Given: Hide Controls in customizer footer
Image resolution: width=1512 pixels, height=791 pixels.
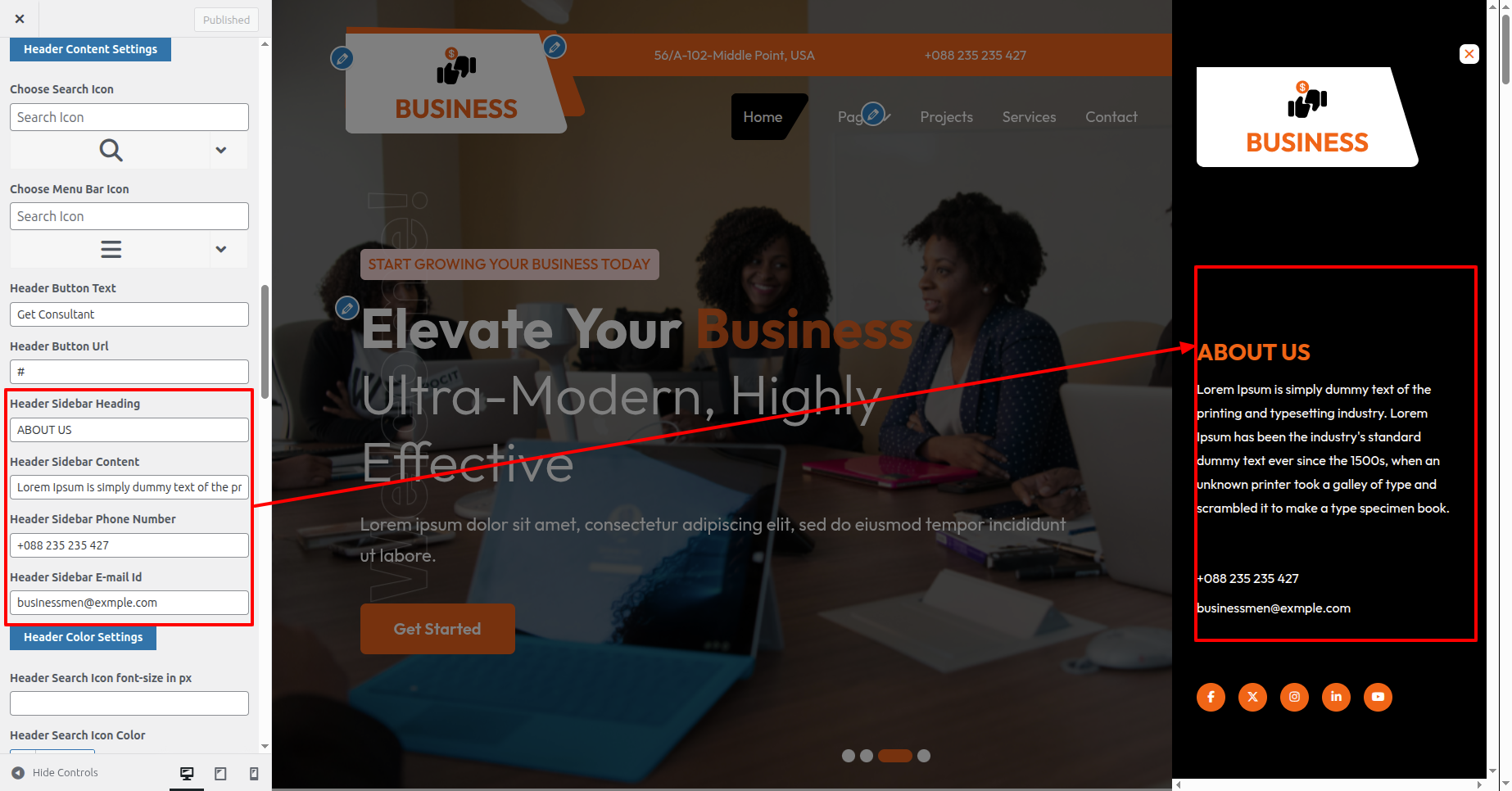Looking at the screenshot, I should point(55,772).
